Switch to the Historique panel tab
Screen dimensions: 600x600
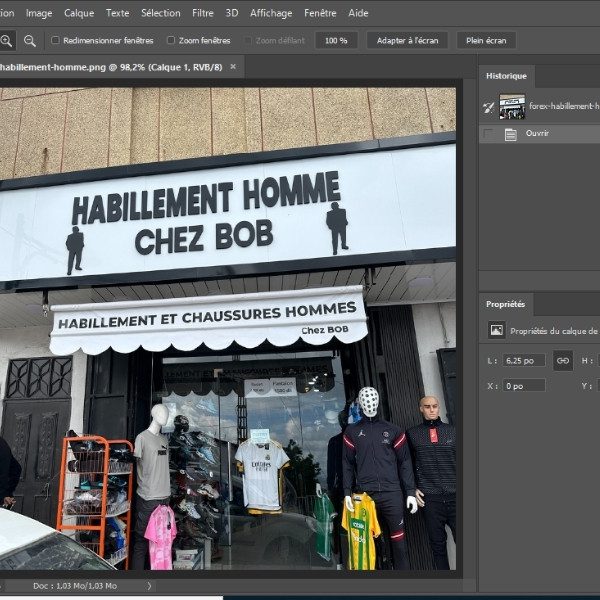[506, 76]
